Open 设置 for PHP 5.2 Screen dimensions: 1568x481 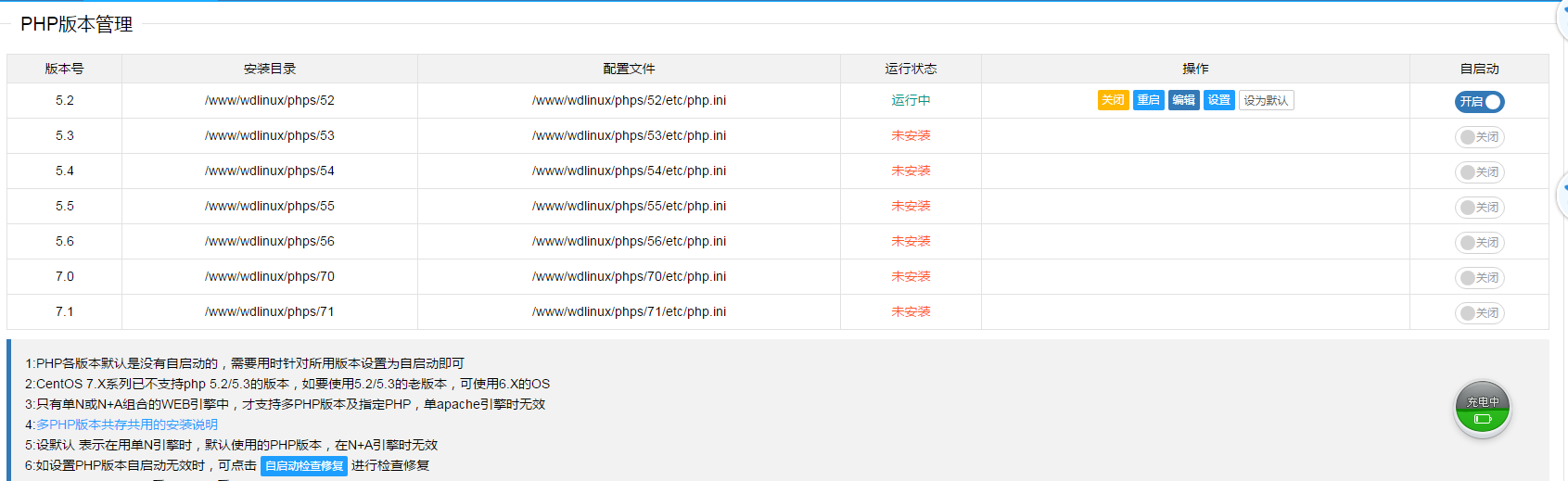point(1218,100)
